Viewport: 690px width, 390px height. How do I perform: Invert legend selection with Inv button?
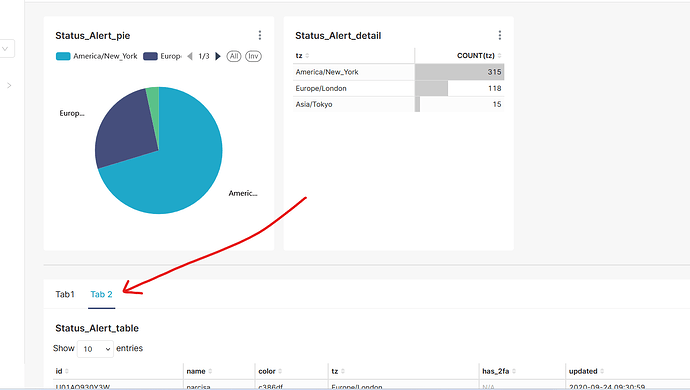click(253, 56)
